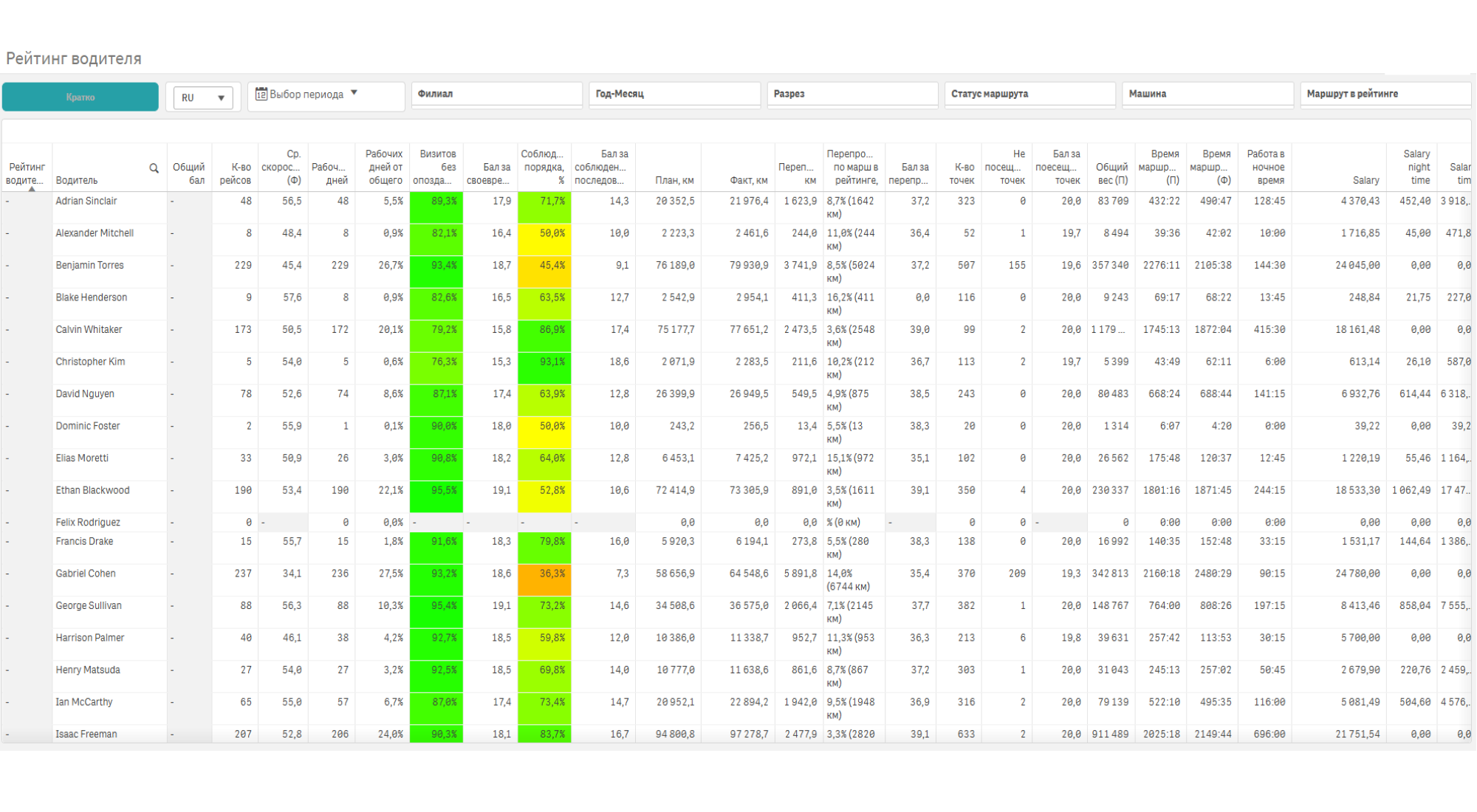The image size is (1477, 812).
Task: Open the RU language dropdown
Action: (203, 97)
